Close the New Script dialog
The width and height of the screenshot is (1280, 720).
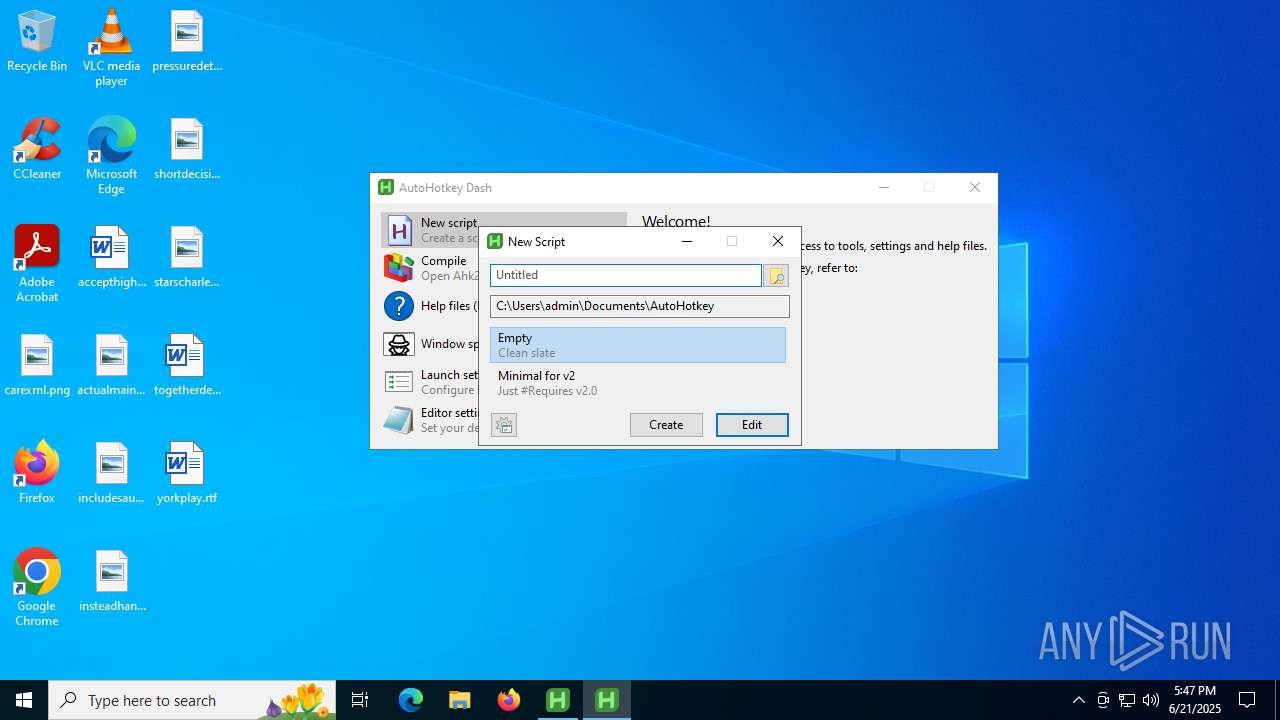click(778, 241)
